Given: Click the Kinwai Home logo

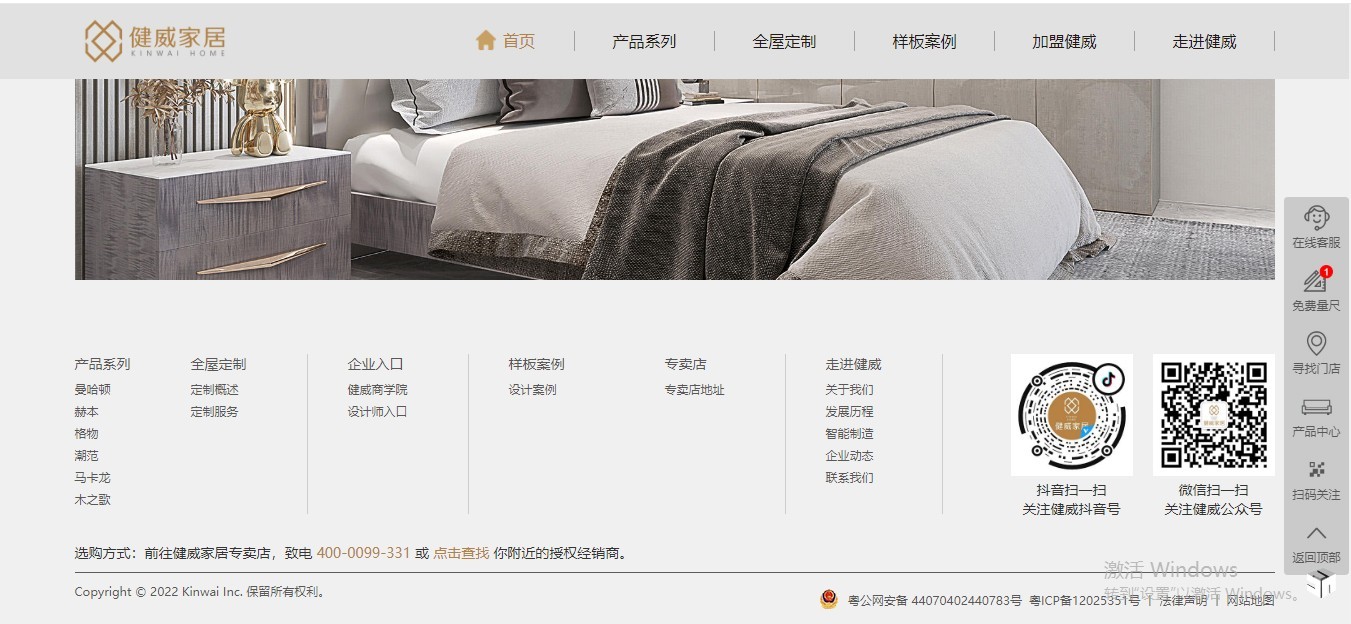Looking at the screenshot, I should pyautogui.click(x=155, y=41).
